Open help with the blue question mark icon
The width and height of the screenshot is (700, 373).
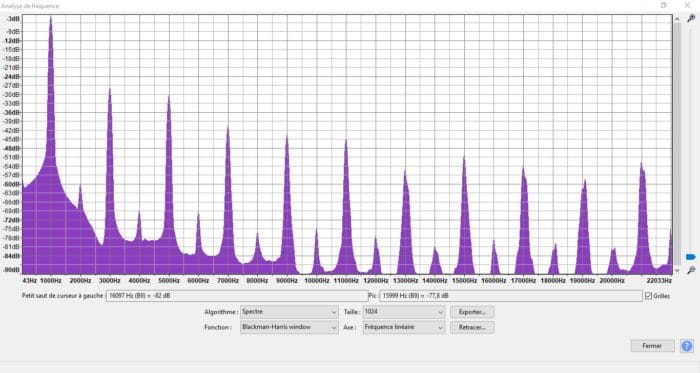pos(687,346)
